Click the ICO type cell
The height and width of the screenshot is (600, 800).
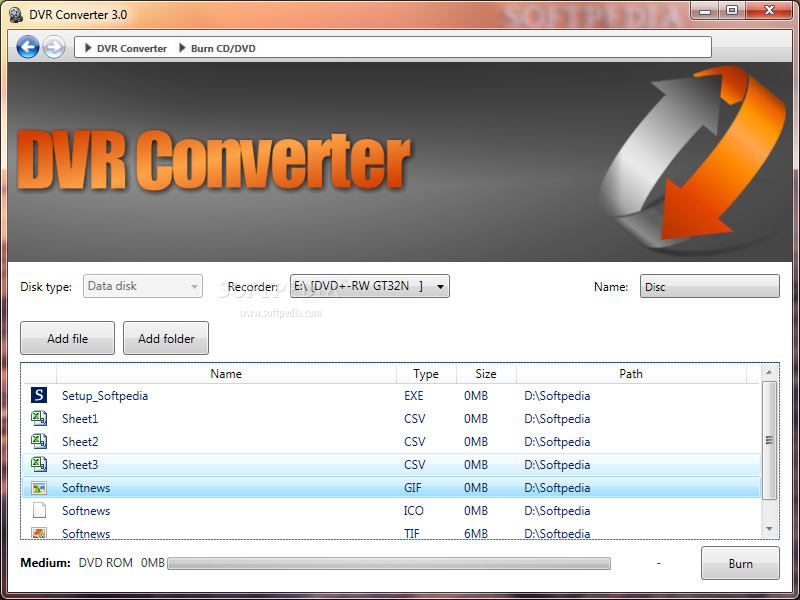point(413,511)
